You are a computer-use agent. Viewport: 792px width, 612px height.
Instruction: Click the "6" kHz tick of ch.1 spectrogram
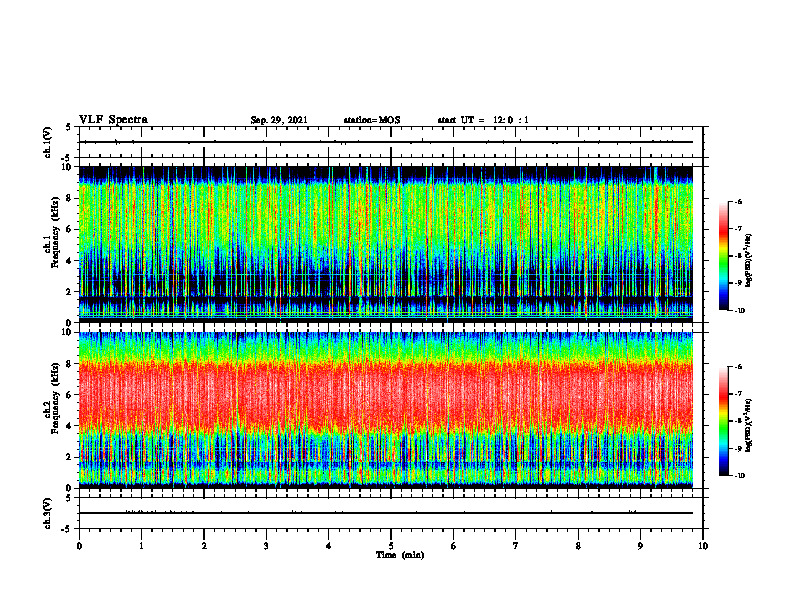click(x=70, y=229)
